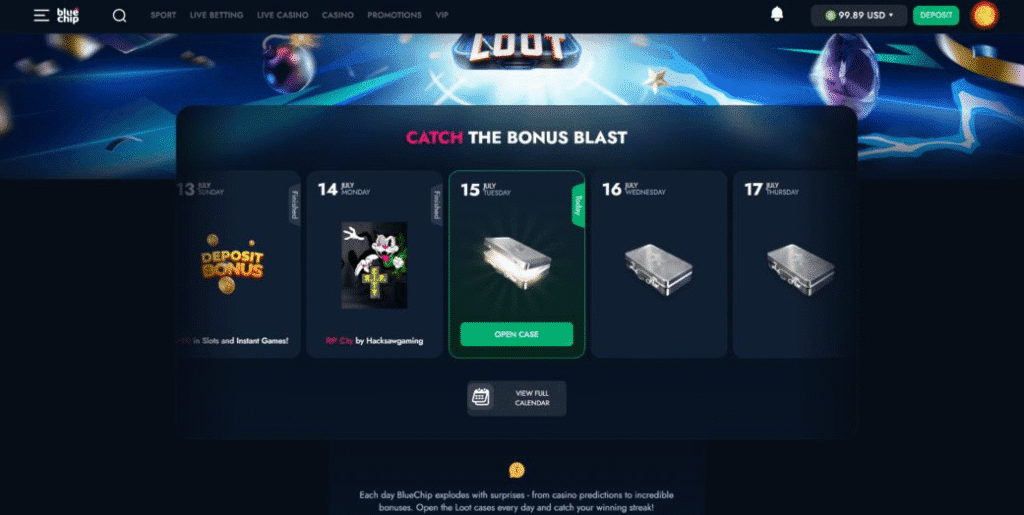
Task: Open the VIP menu item
Action: (442, 15)
